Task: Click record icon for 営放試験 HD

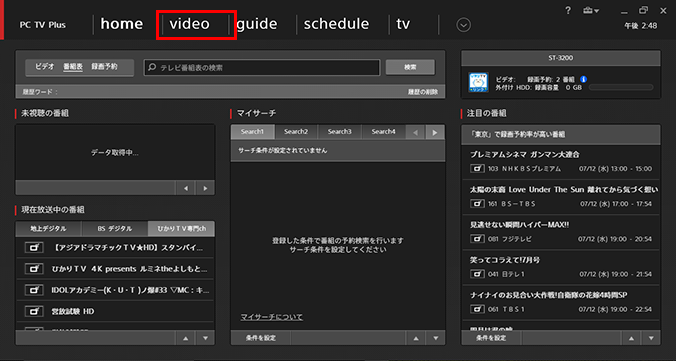Action: pos(34,311)
